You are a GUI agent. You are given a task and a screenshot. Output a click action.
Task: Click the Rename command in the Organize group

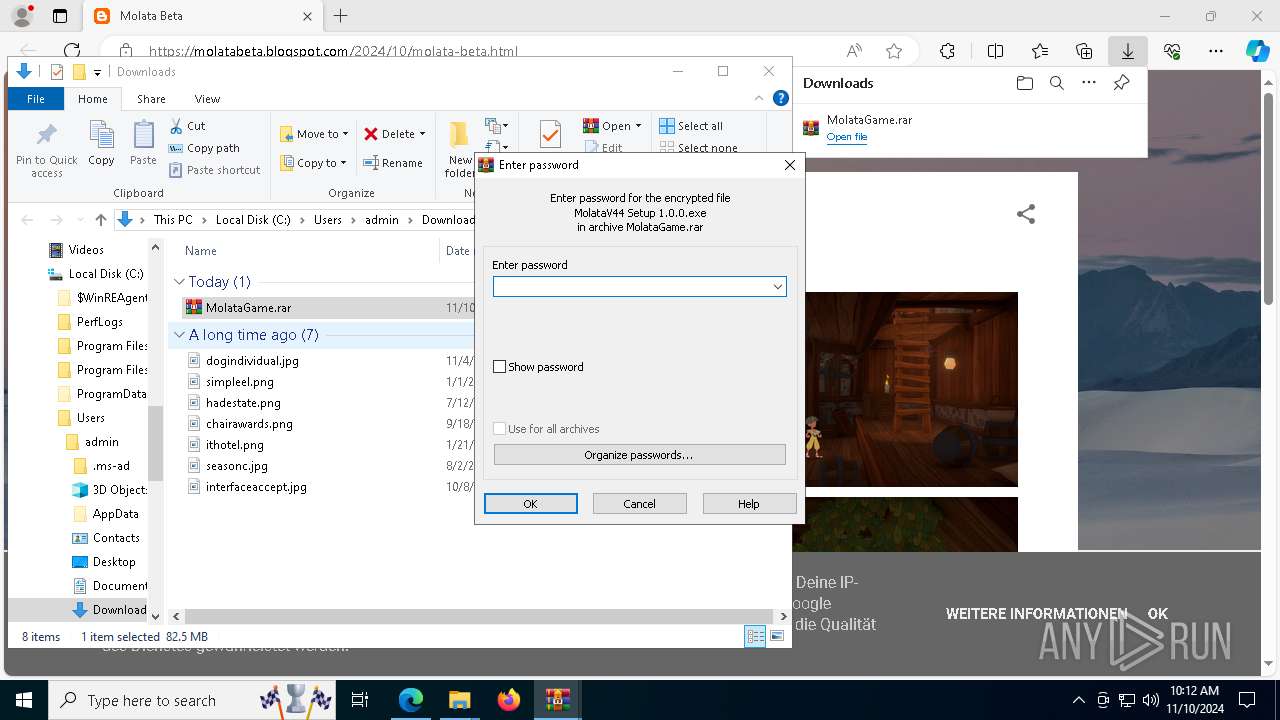coord(393,163)
